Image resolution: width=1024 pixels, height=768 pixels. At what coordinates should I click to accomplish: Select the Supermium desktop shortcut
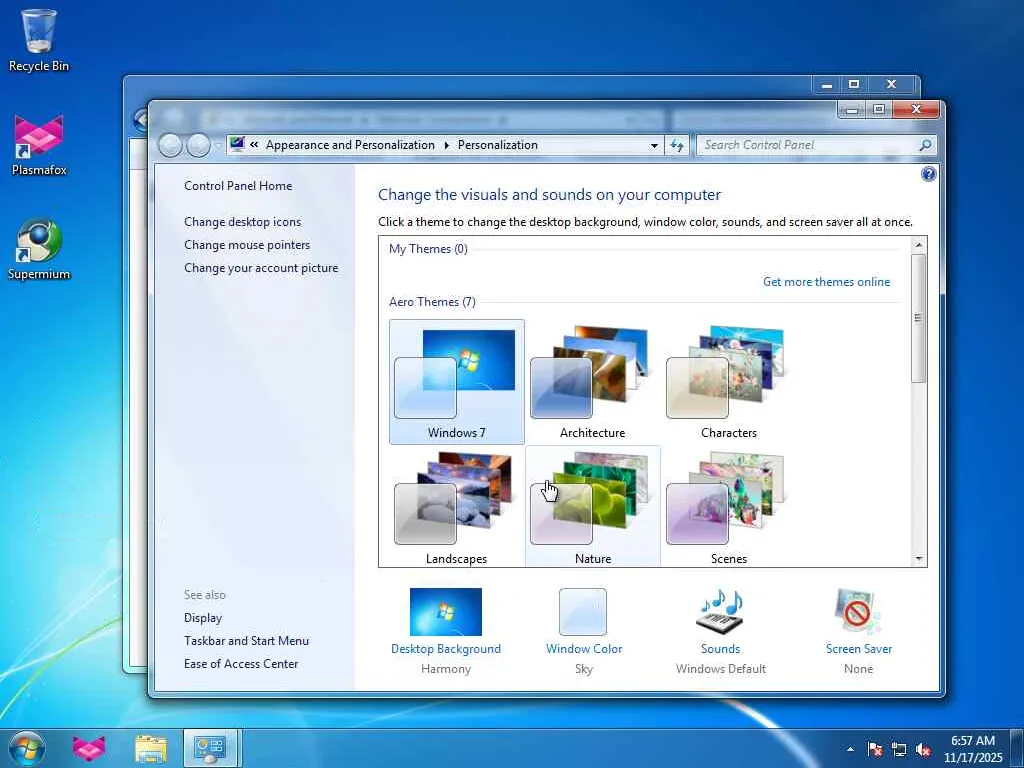point(39,249)
